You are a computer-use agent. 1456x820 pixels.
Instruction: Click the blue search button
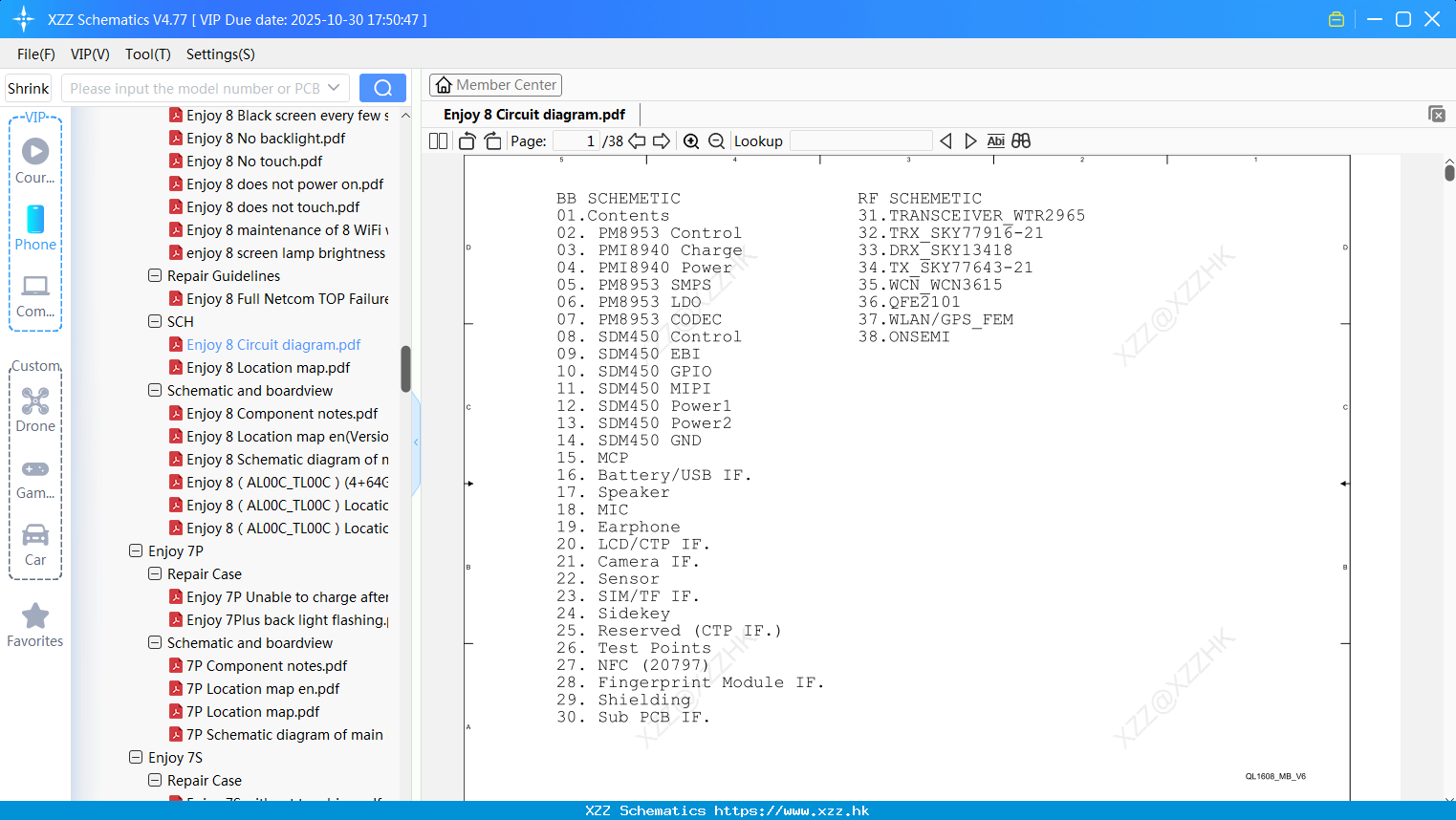[x=382, y=88]
